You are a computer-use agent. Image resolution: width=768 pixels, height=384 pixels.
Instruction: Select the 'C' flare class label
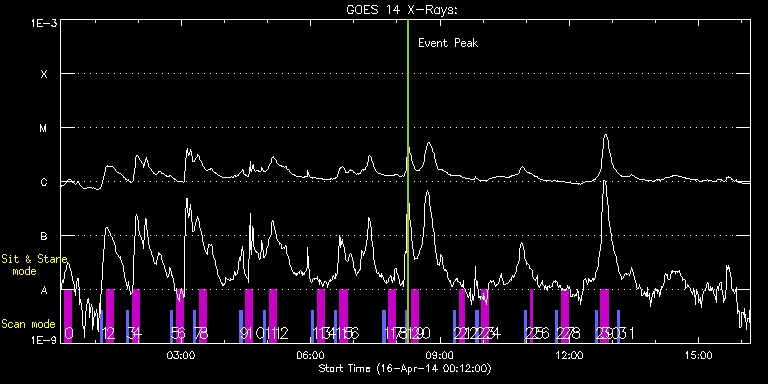44,182
